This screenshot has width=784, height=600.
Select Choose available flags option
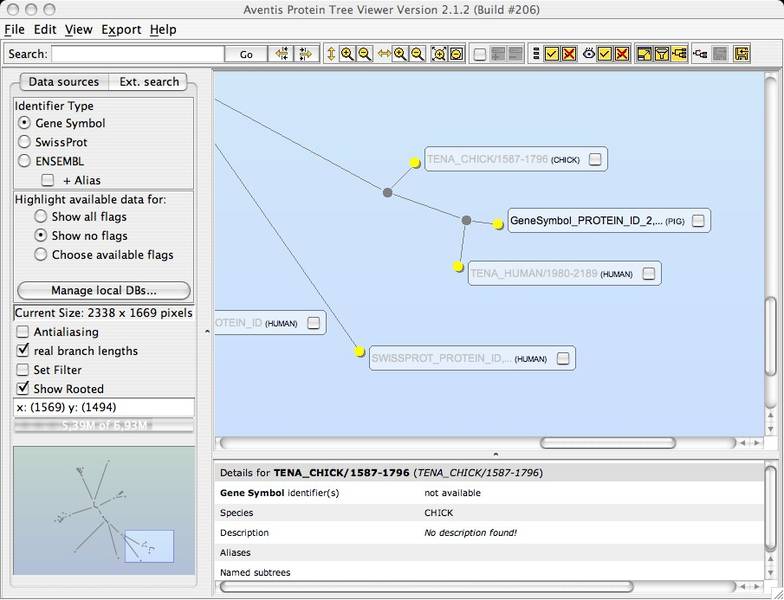pyautogui.click(x=40, y=254)
